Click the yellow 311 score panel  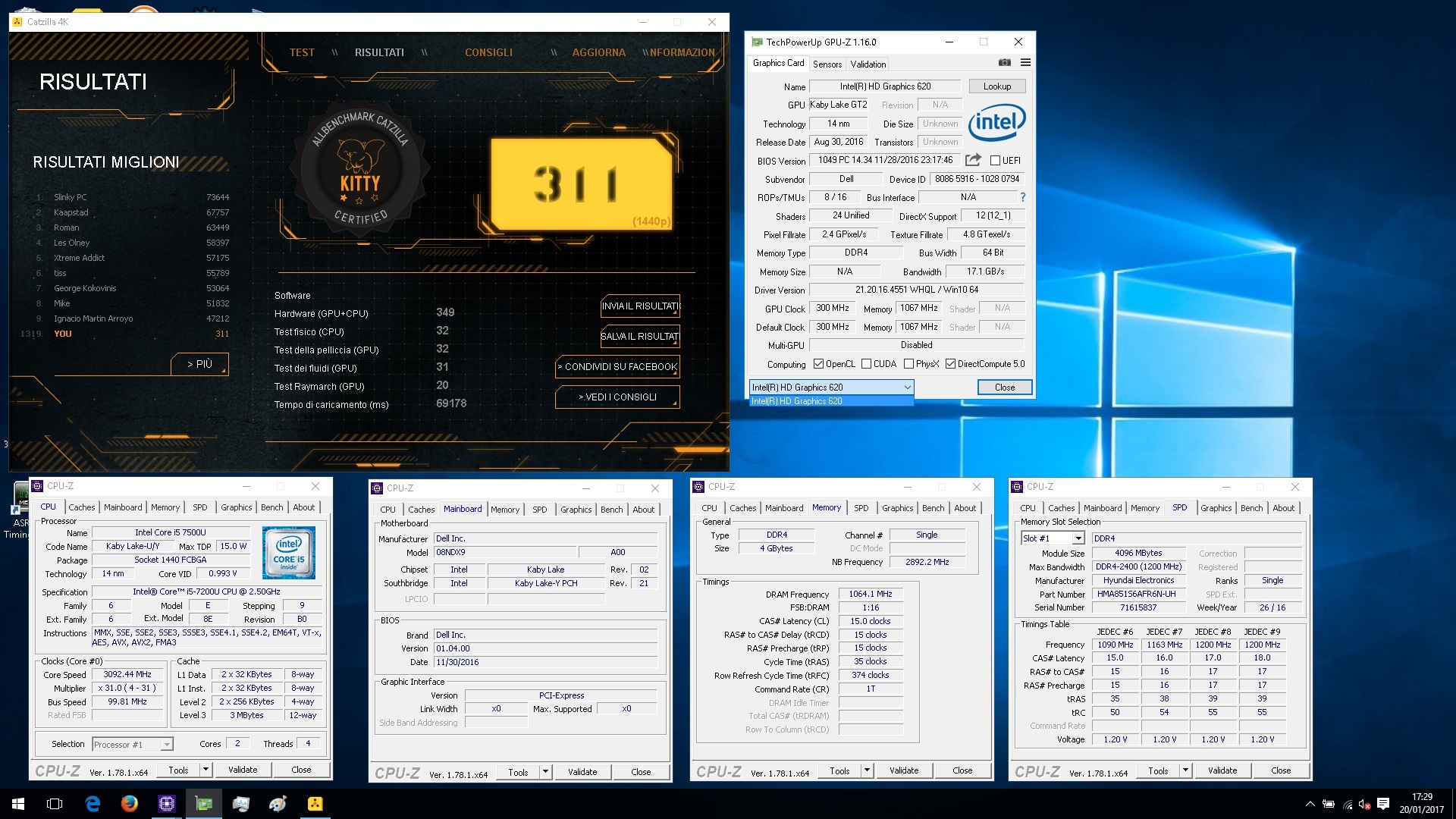(582, 184)
